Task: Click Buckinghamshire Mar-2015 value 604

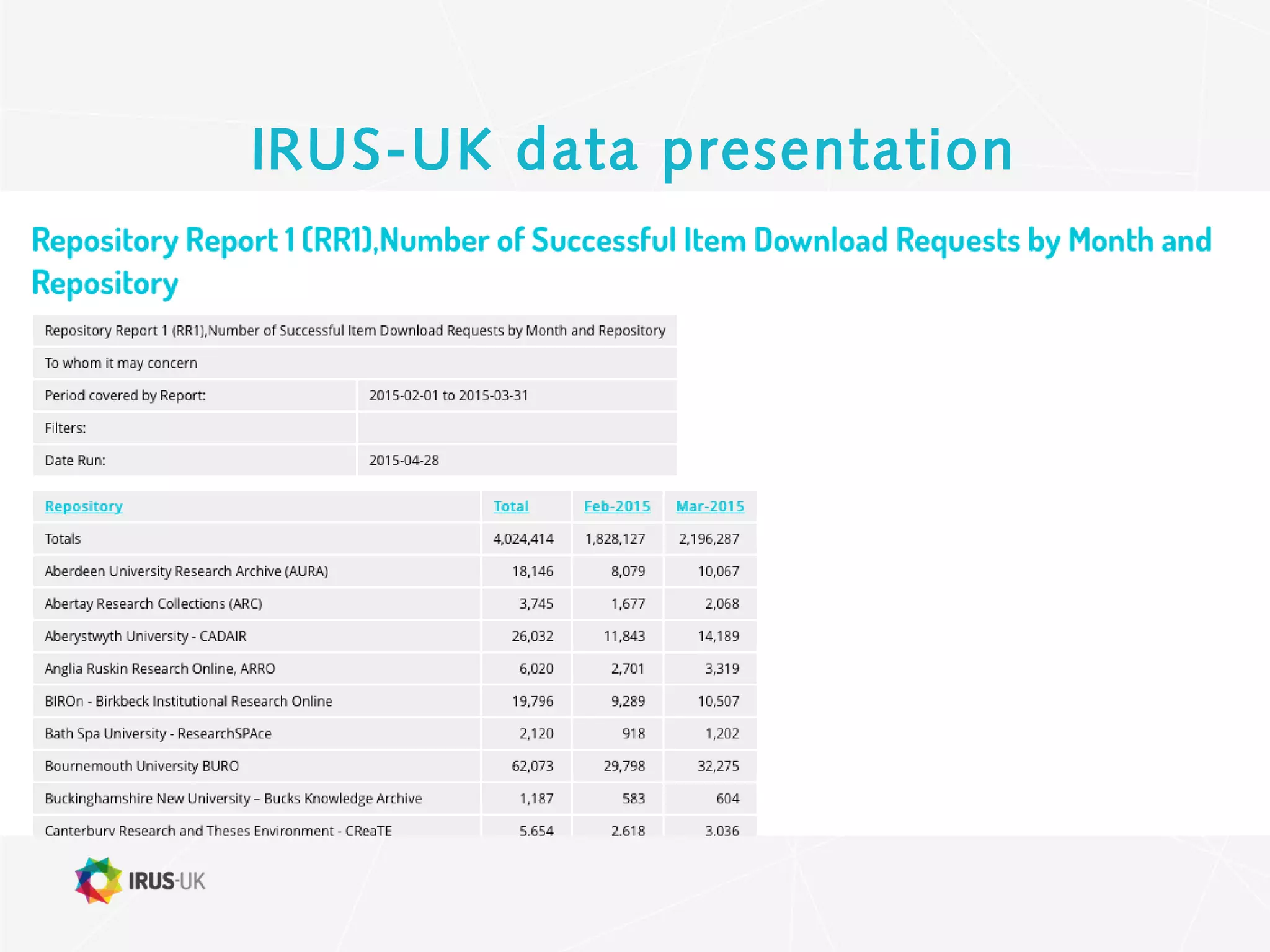Action: tap(728, 798)
